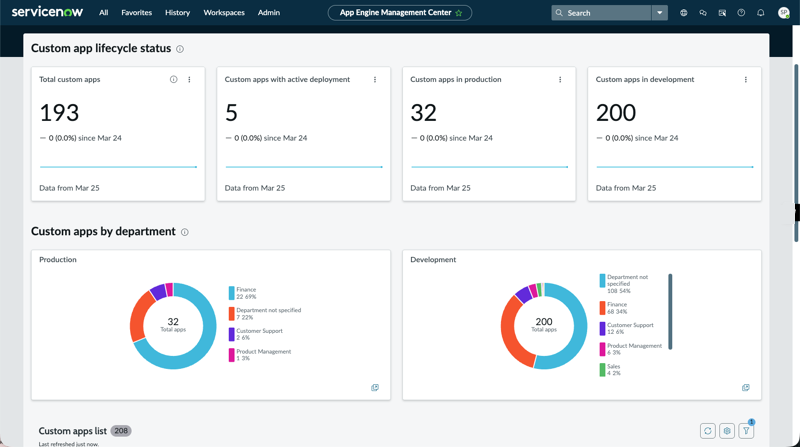
Task: Click info icon next to Custom apps by department
Action: 185,232
